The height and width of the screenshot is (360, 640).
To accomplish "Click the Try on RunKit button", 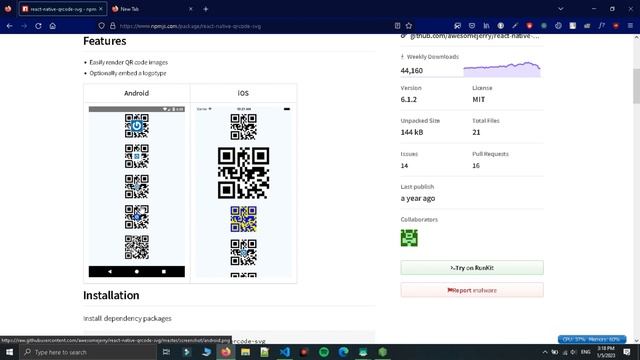I will click(x=472, y=268).
